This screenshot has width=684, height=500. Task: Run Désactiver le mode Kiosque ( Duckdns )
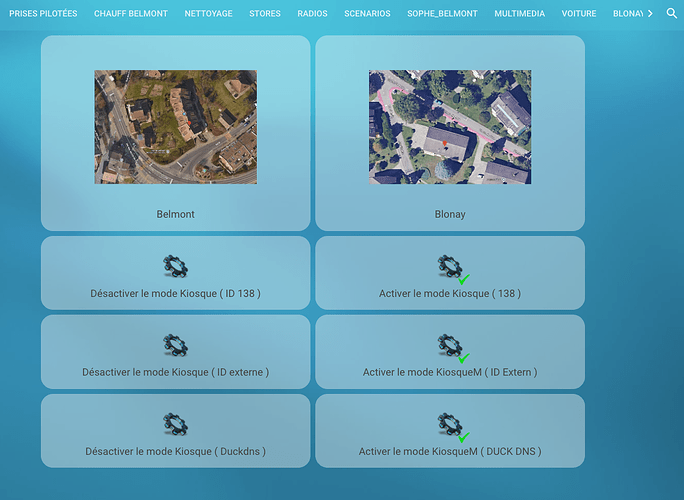(176, 431)
